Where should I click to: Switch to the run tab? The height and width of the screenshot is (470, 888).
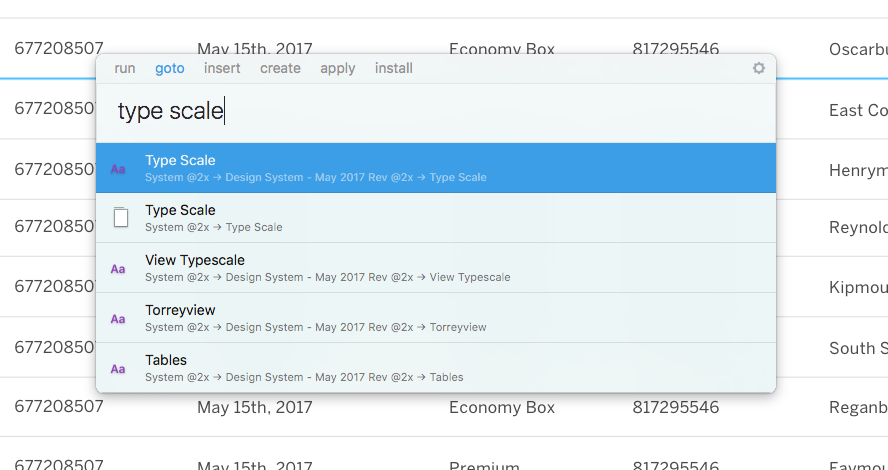click(125, 69)
